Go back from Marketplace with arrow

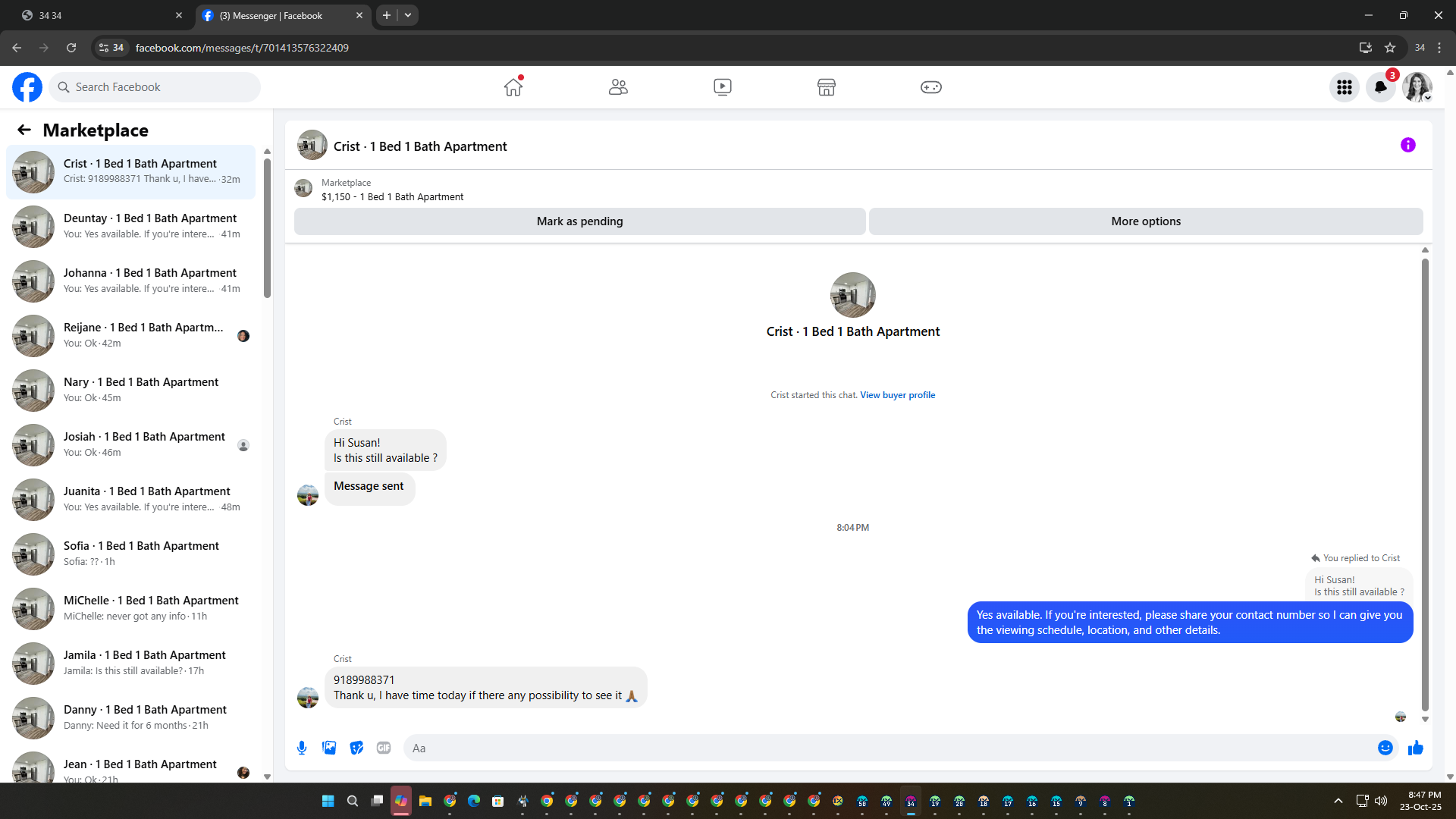tap(24, 130)
